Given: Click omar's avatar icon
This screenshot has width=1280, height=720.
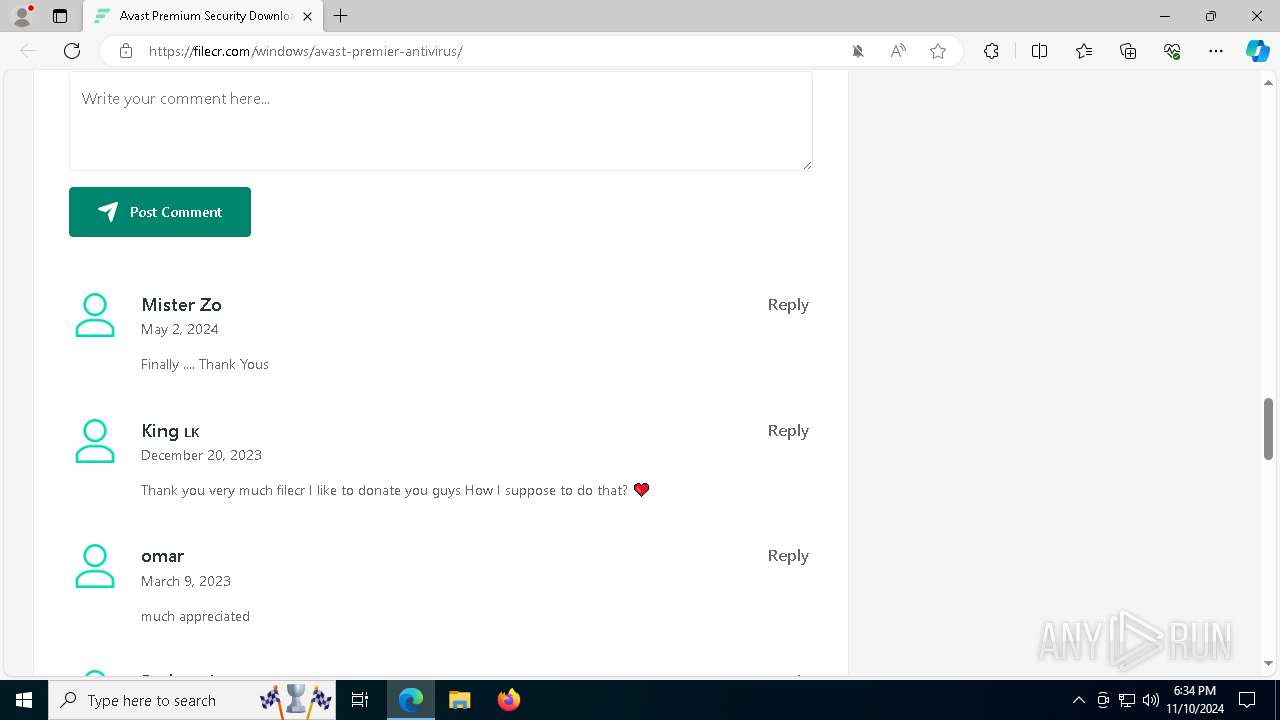Looking at the screenshot, I should (95, 566).
